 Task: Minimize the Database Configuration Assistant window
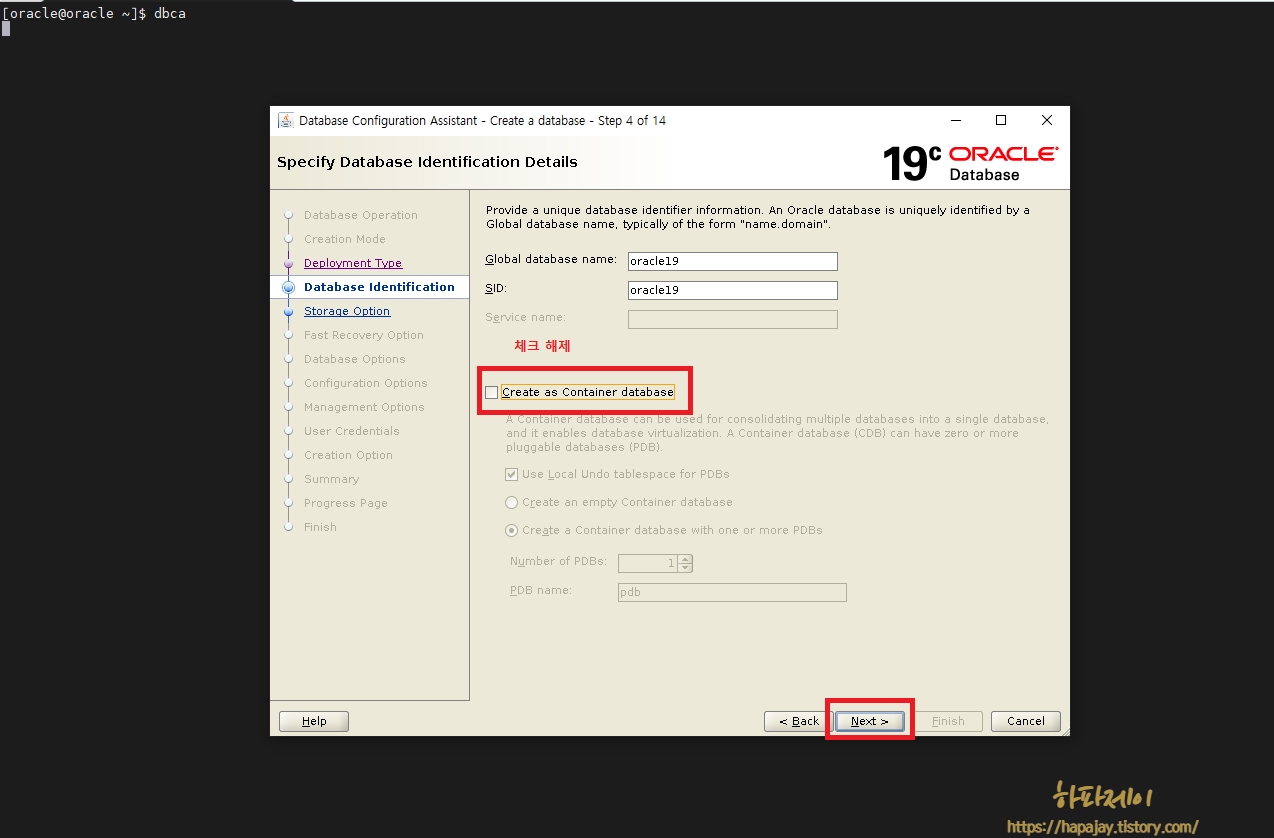pyautogui.click(x=955, y=120)
